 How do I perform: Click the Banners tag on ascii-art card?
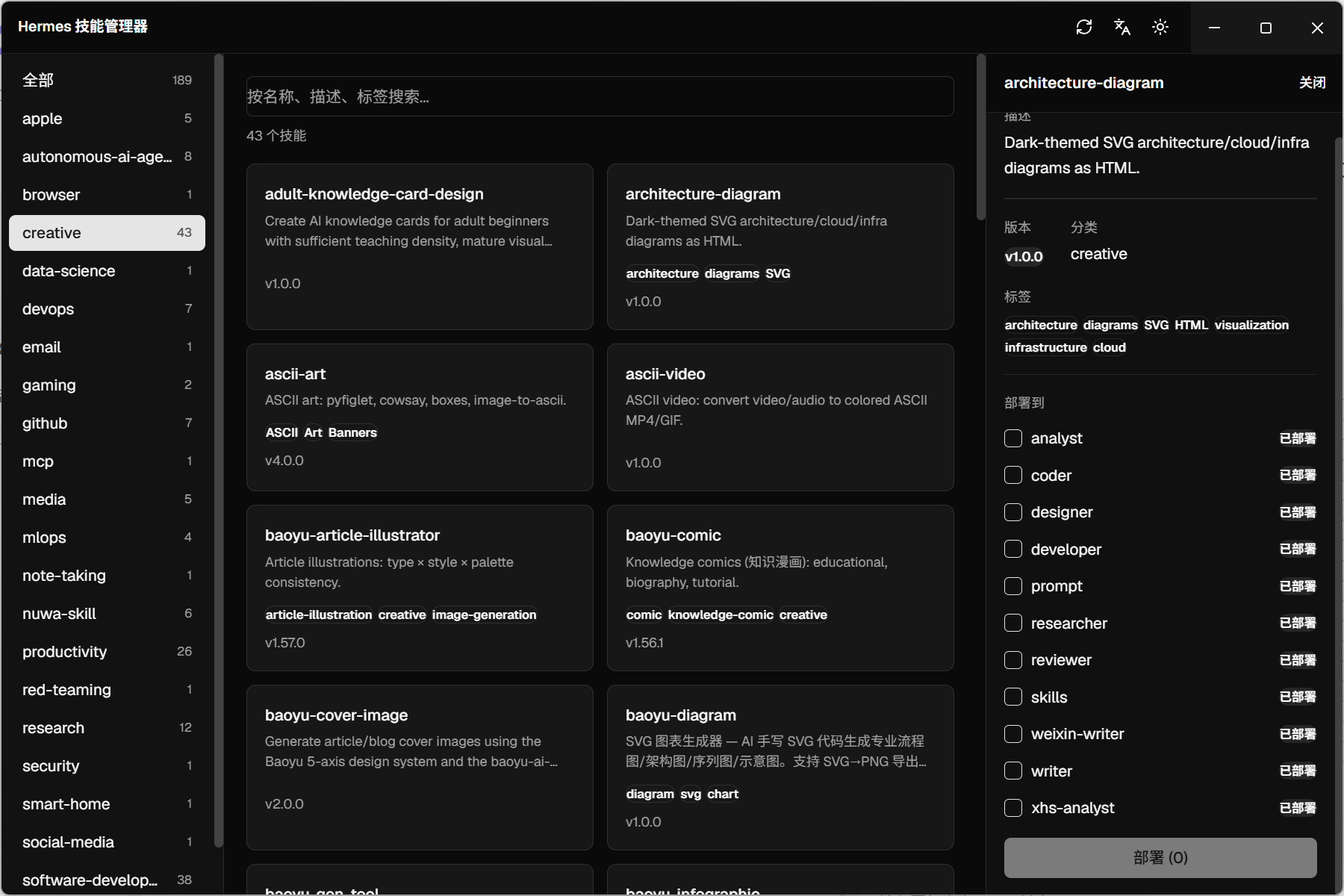(x=352, y=432)
